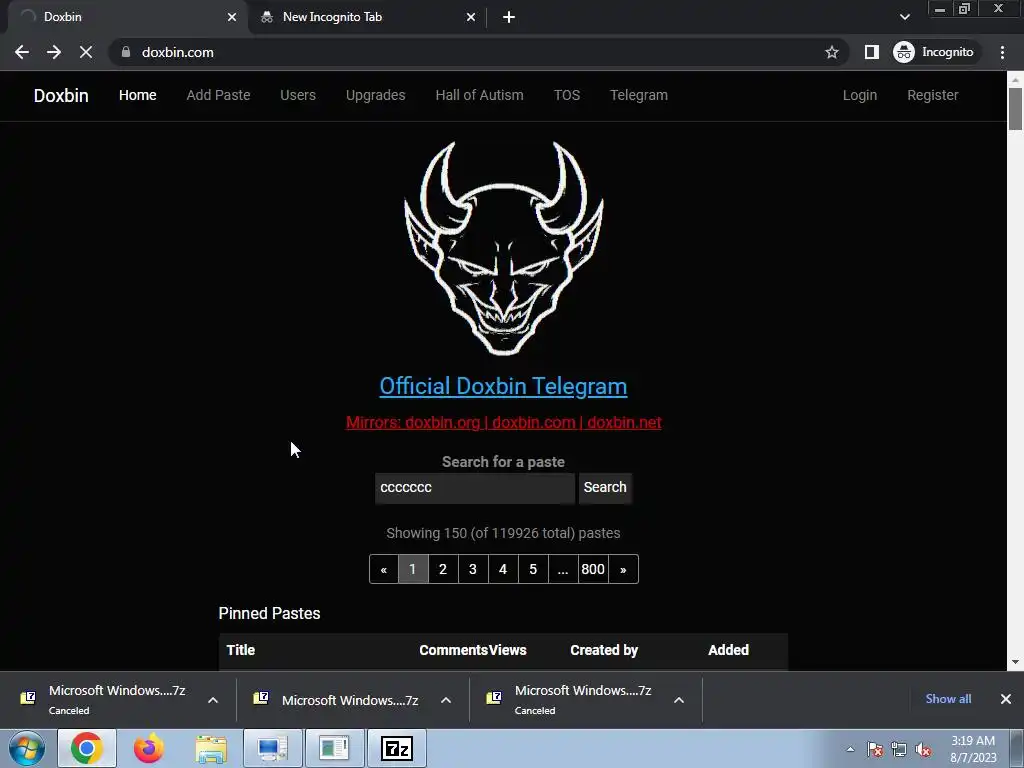Open the Users nav item
1024x768 pixels.
click(x=298, y=95)
